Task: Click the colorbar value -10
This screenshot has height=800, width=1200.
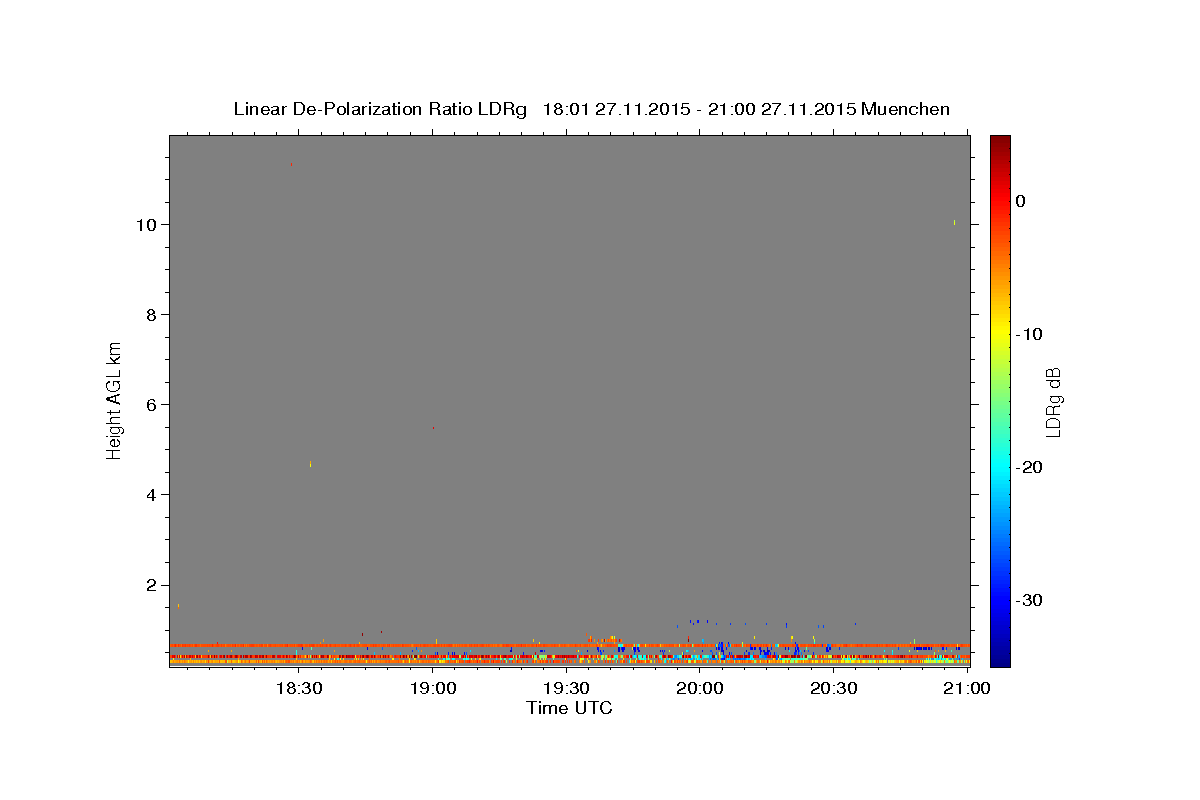Action: coord(1029,334)
